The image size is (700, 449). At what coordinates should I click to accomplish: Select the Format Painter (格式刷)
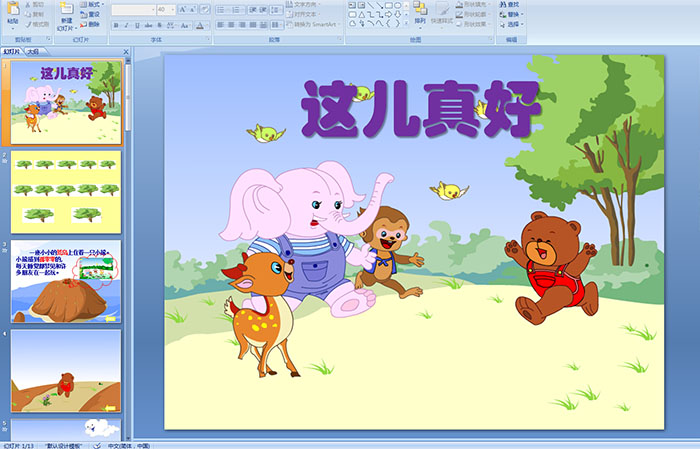[x=37, y=24]
